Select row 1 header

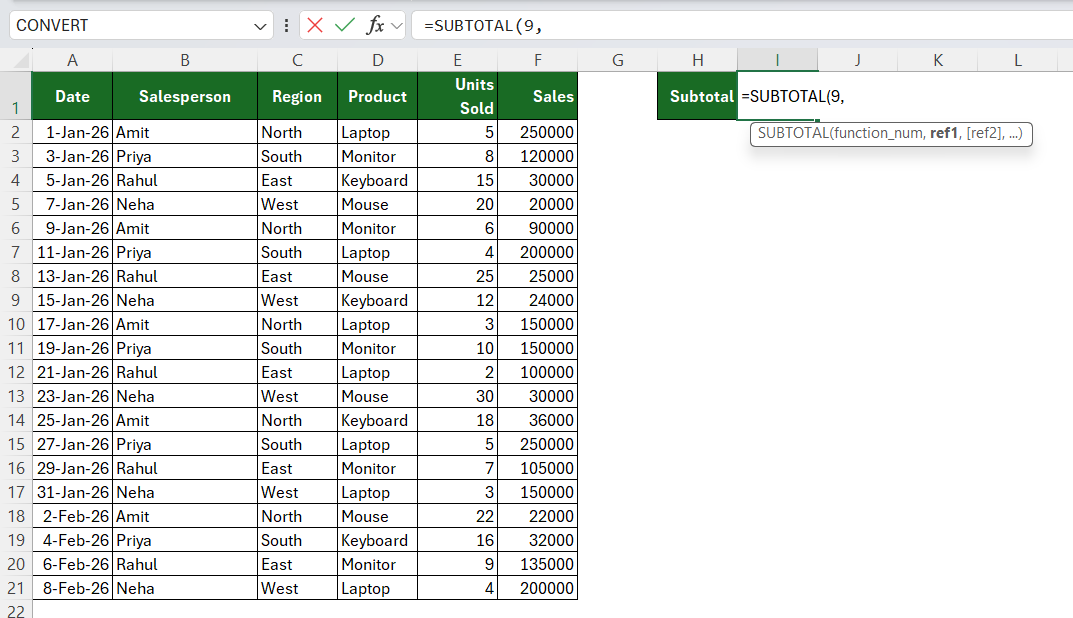(x=16, y=96)
